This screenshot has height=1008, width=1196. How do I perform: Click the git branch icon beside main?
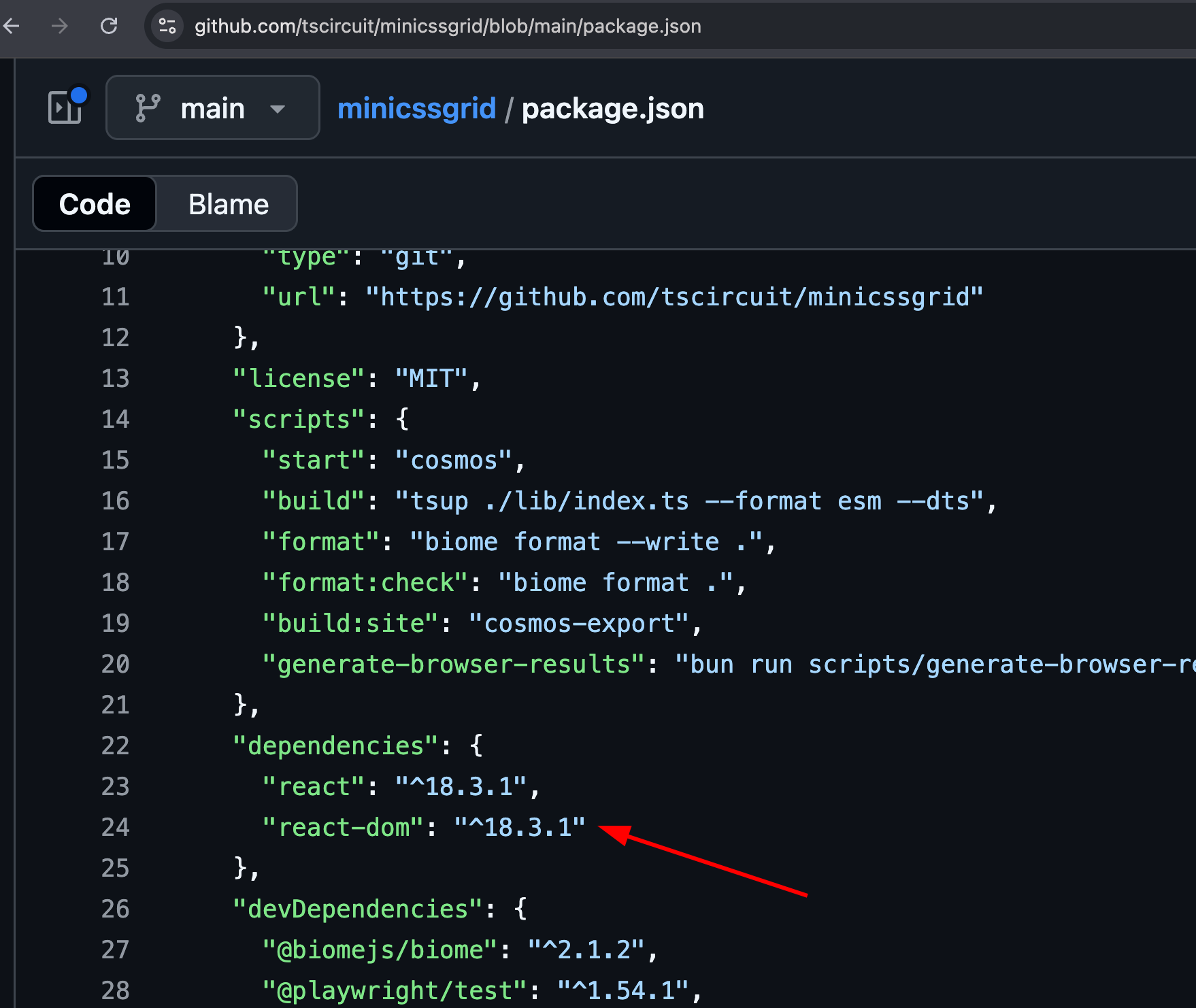pos(148,108)
